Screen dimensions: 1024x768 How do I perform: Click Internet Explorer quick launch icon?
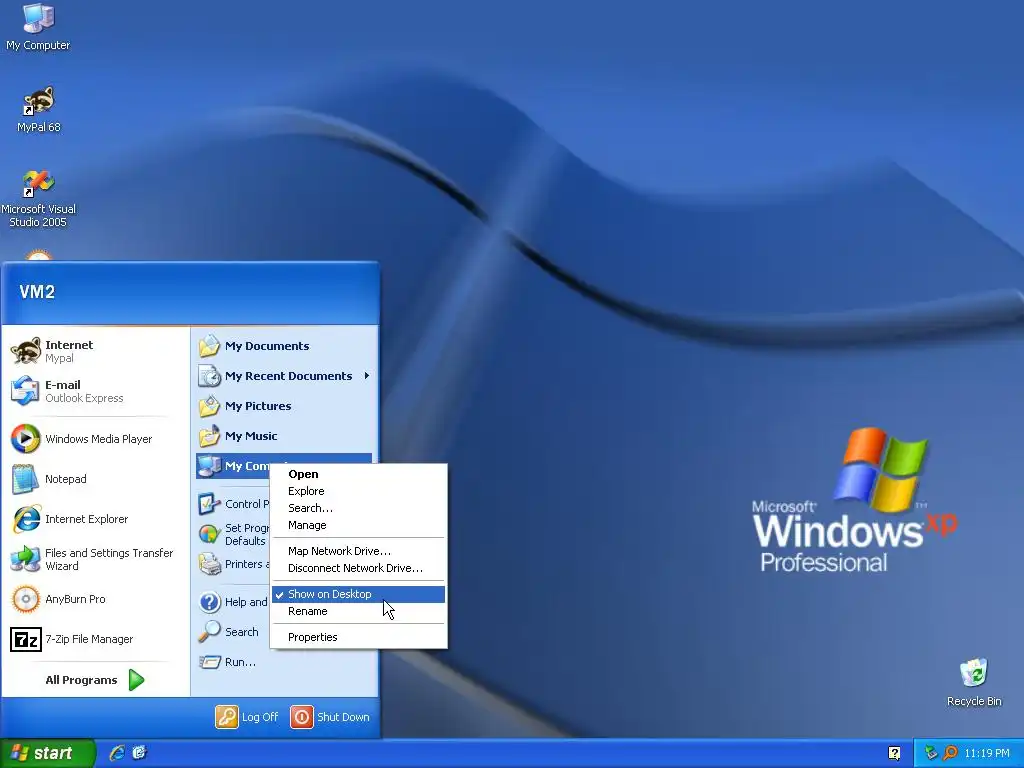(117, 753)
